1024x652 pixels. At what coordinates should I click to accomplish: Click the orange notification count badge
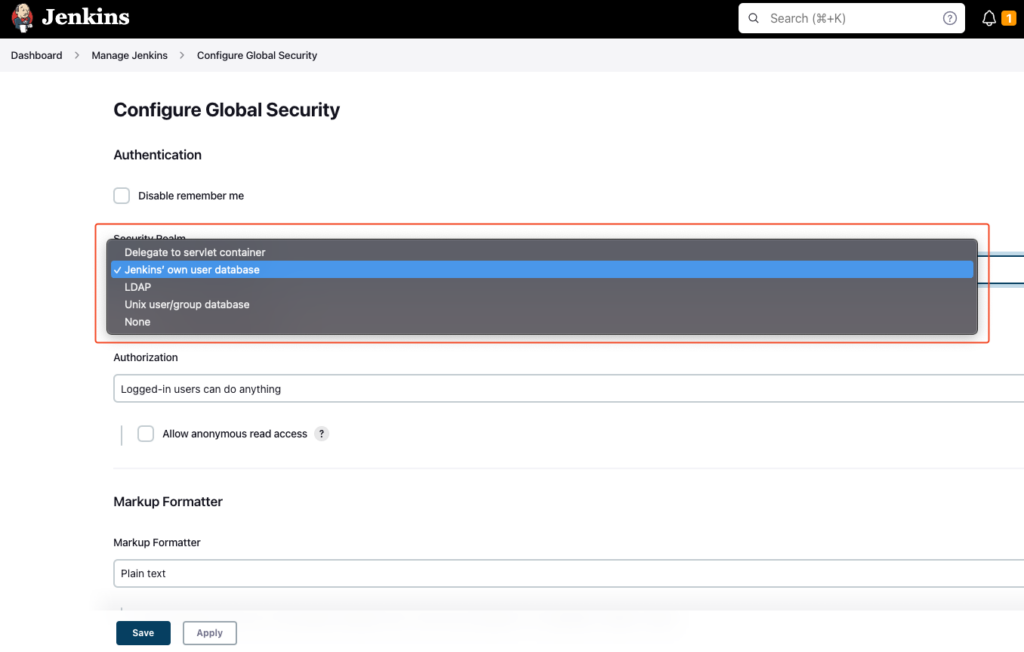[x=1009, y=18]
